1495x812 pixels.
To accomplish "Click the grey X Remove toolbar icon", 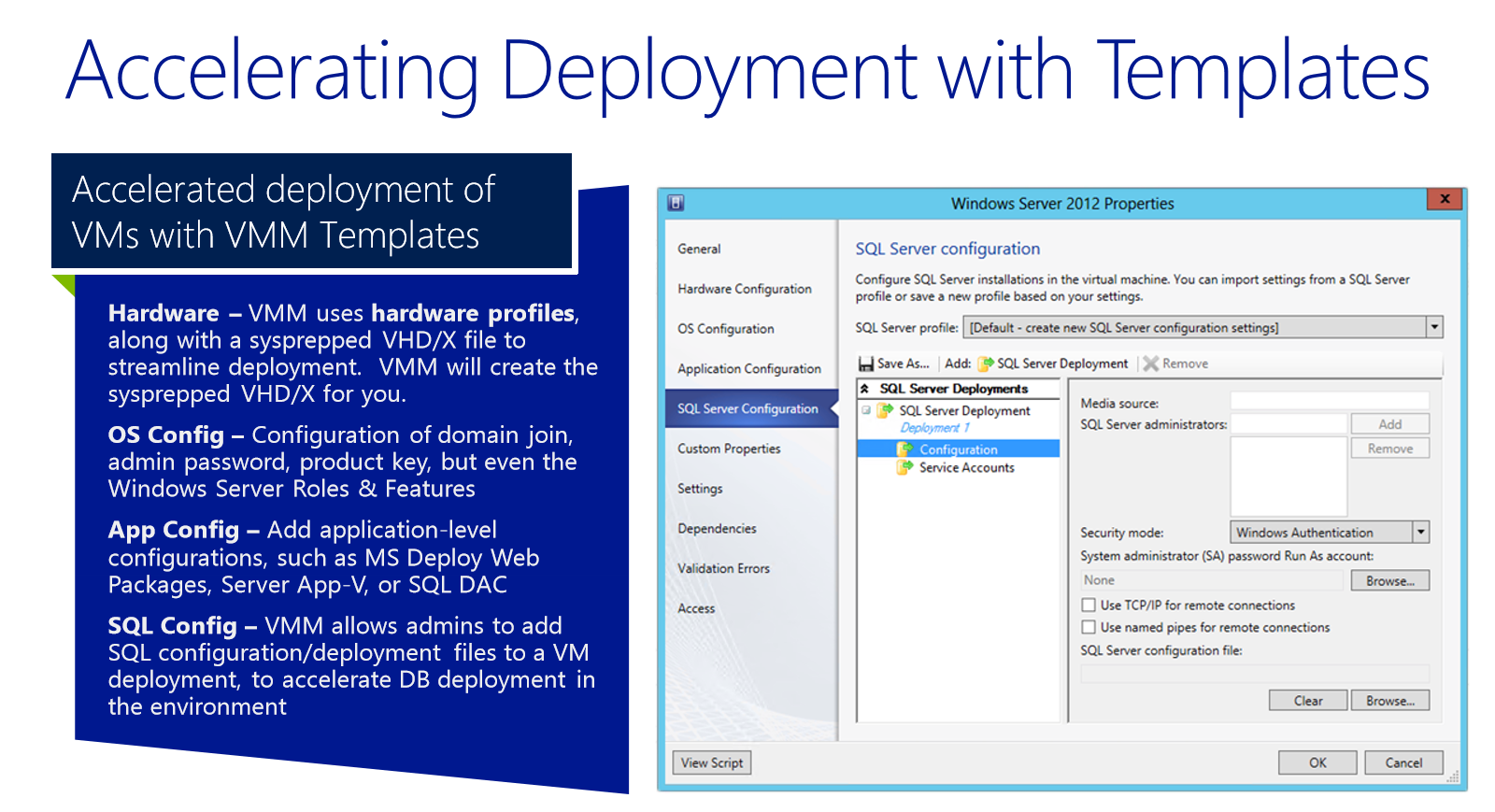I will (x=1151, y=363).
